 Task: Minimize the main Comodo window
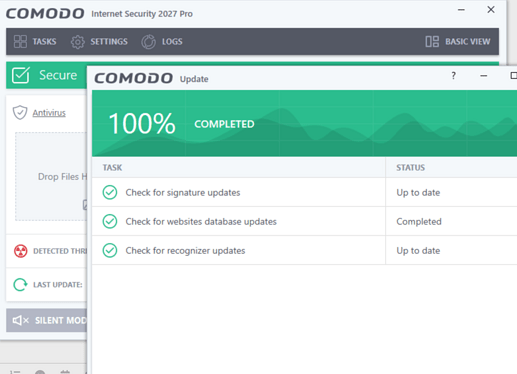tap(461, 10)
